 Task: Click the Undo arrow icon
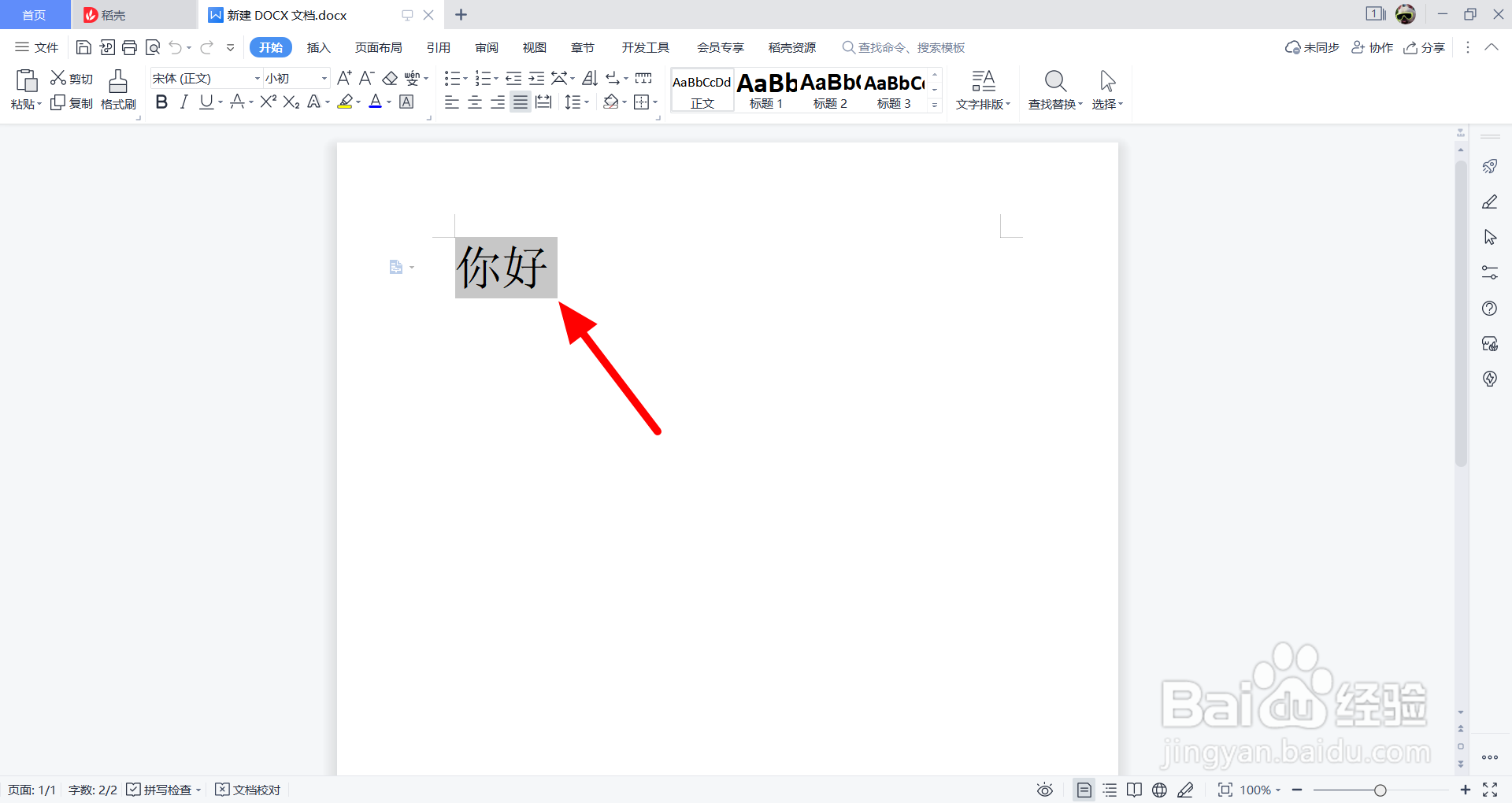175,47
